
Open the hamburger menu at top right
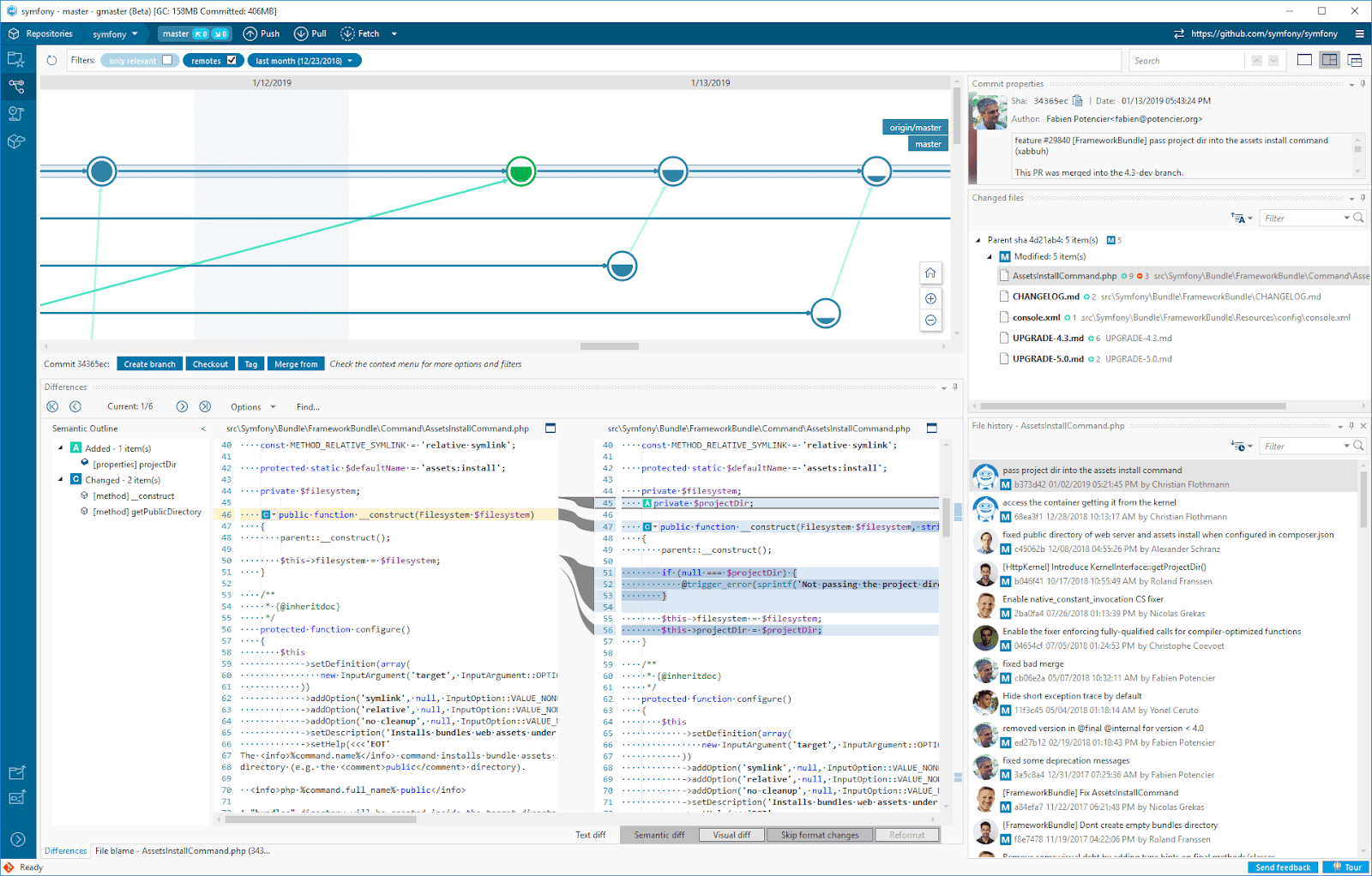[1359, 33]
